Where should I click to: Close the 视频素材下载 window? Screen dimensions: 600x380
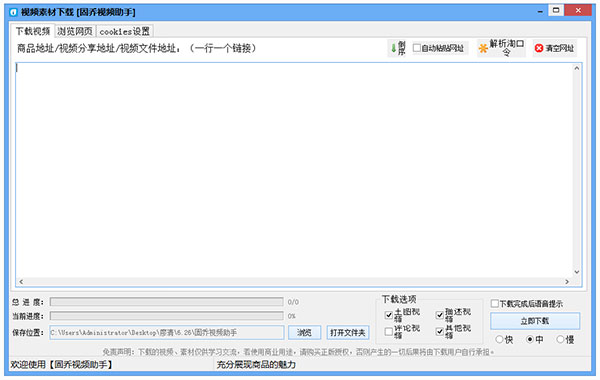point(578,10)
